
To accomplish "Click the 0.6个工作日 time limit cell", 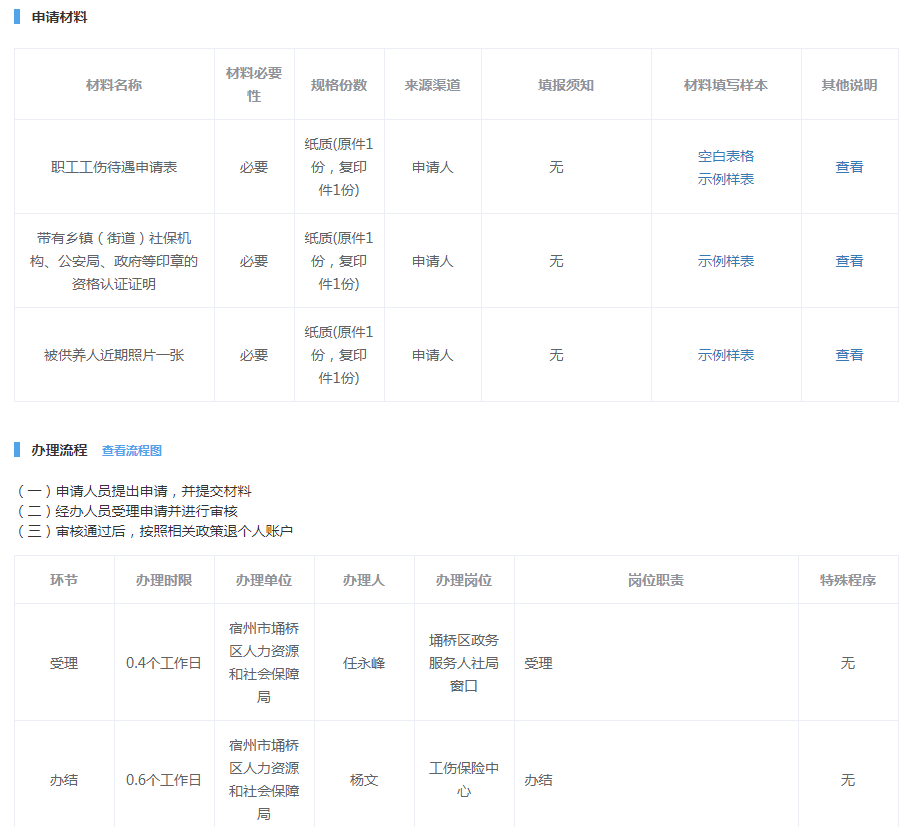I will (164, 780).
